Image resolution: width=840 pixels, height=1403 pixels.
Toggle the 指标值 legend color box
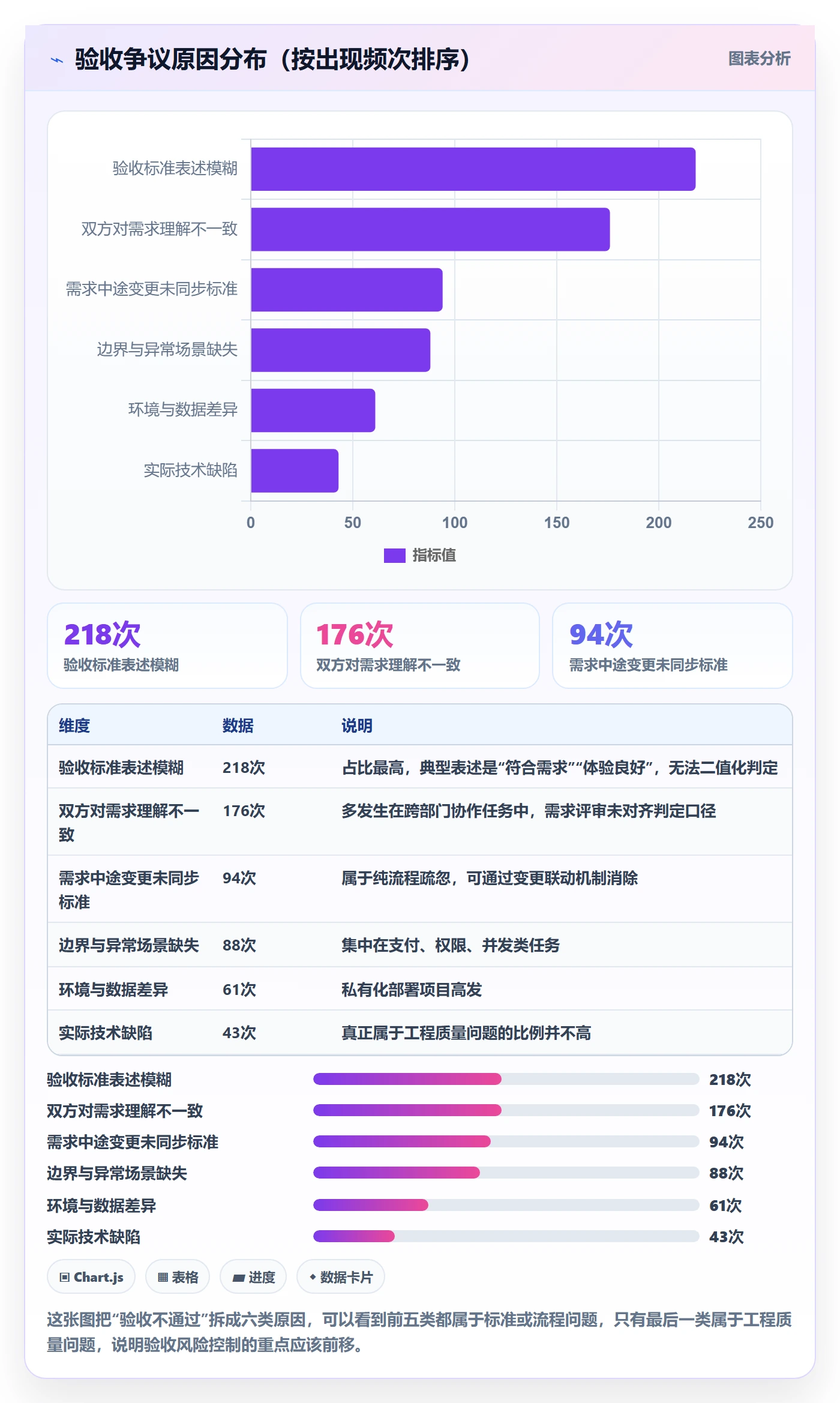click(x=394, y=556)
